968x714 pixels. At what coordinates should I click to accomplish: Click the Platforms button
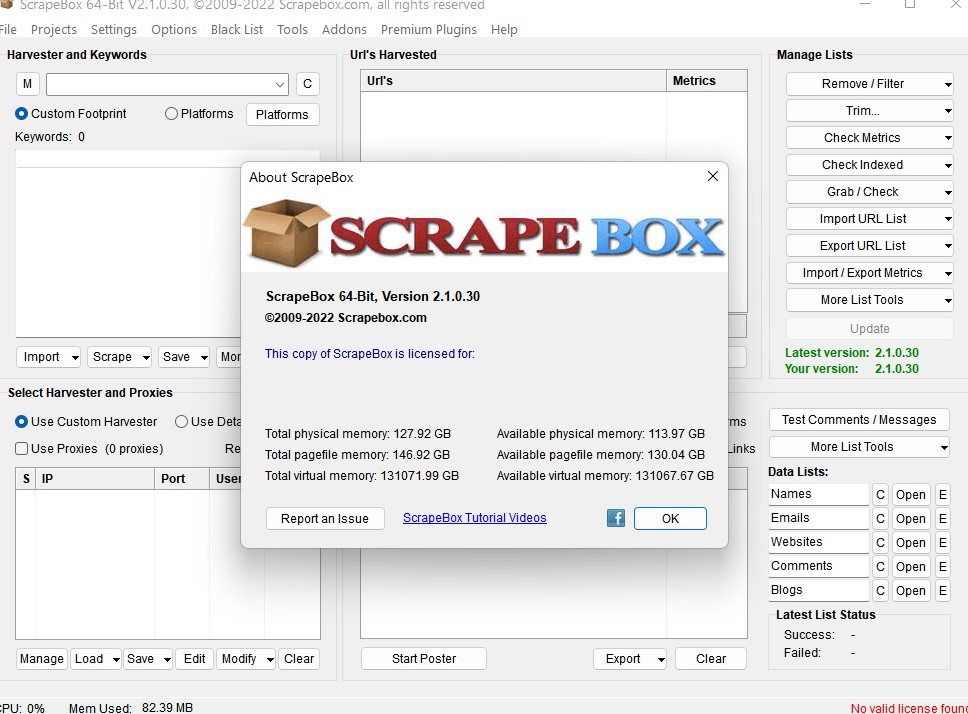click(x=282, y=115)
